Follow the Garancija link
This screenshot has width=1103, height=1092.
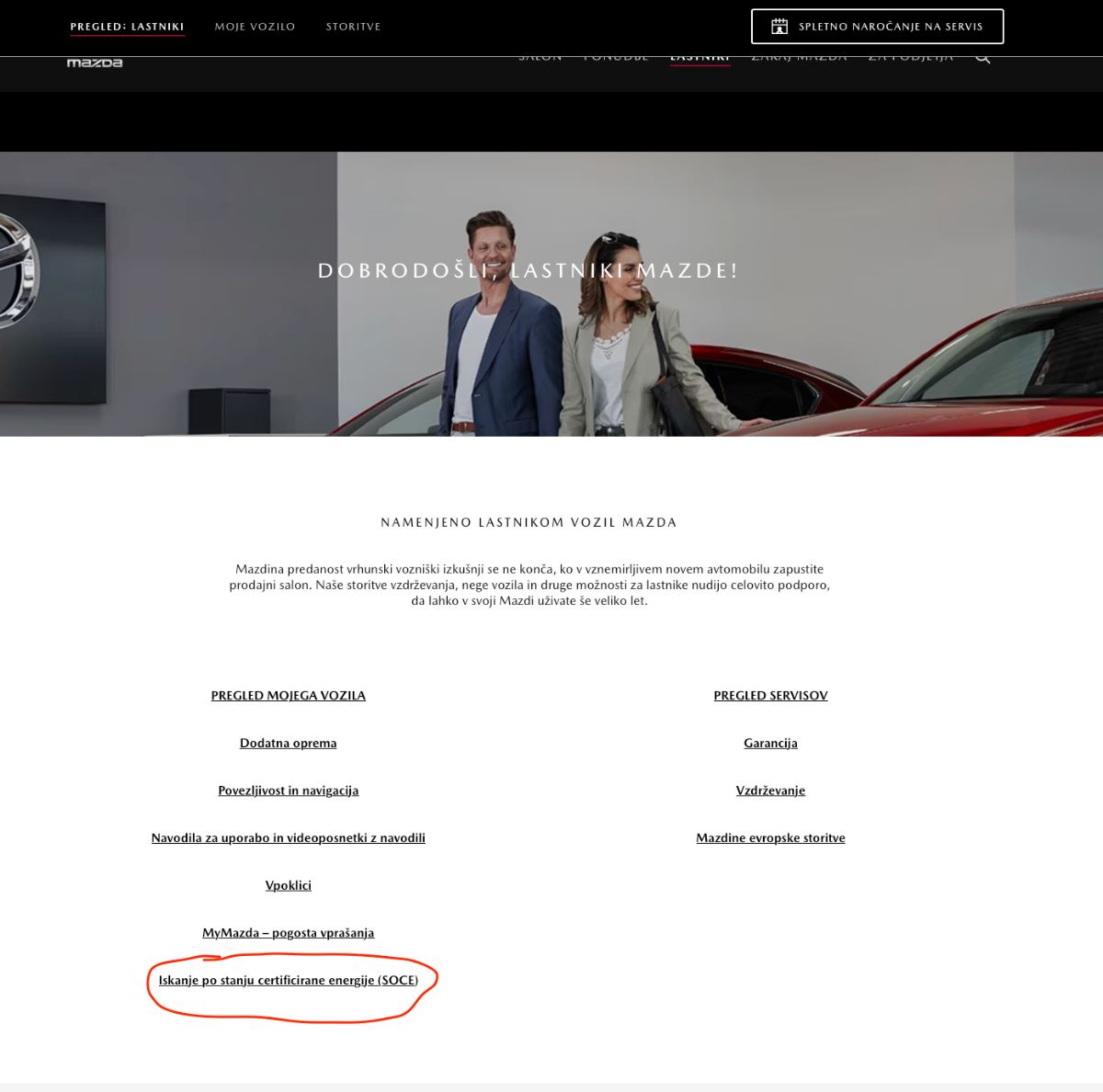coord(771,743)
